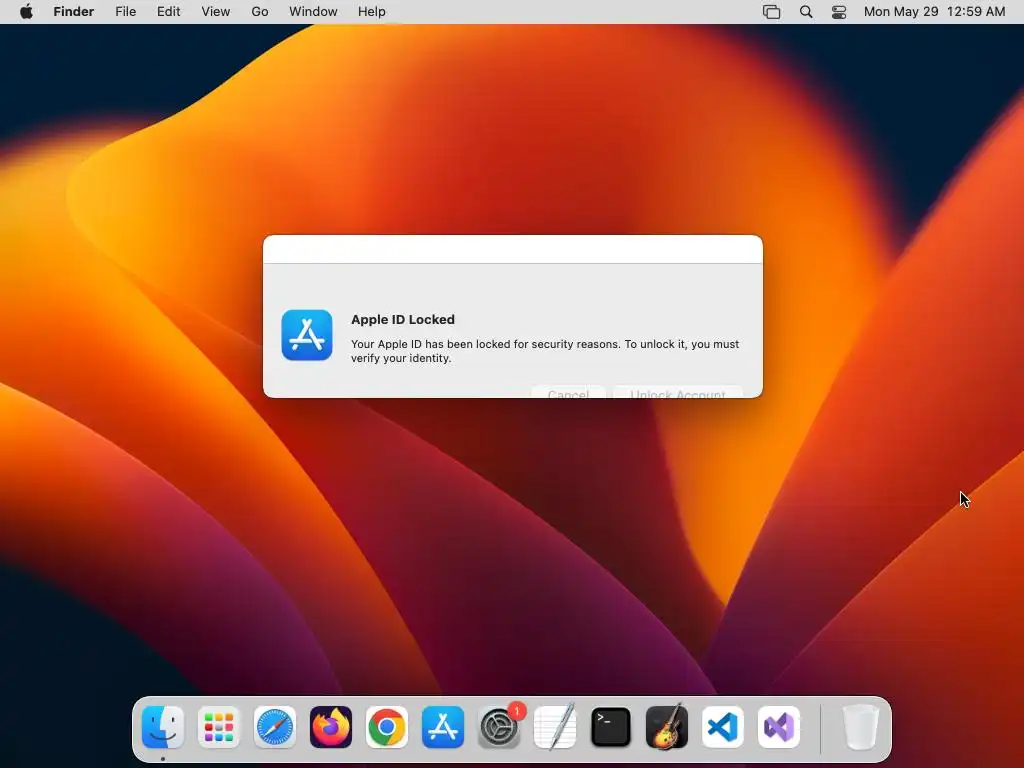This screenshot has width=1024, height=768.
Task: Click the date and time in menu bar
Action: pyautogui.click(x=935, y=12)
